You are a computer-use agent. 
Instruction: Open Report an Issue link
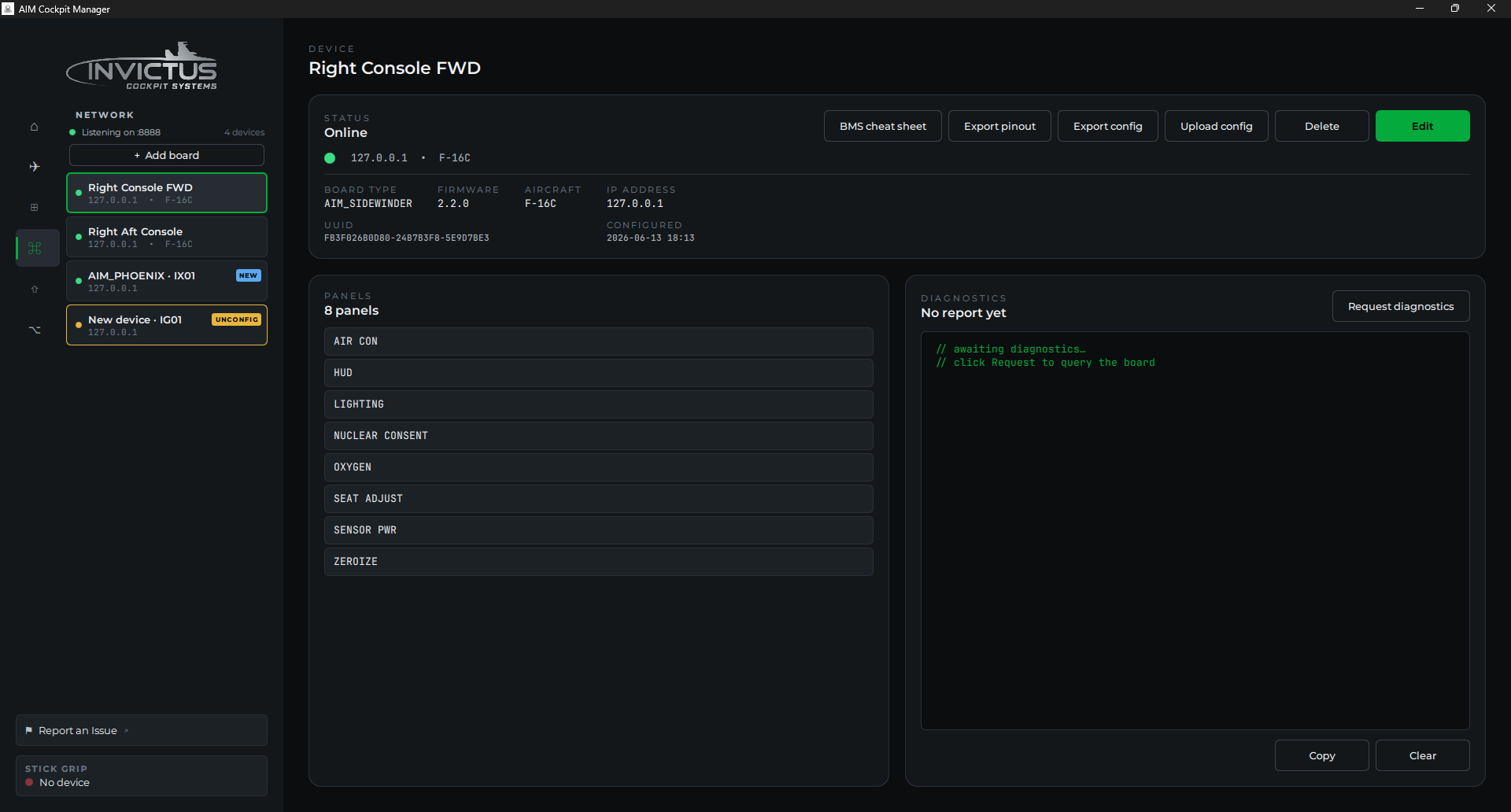coord(142,730)
